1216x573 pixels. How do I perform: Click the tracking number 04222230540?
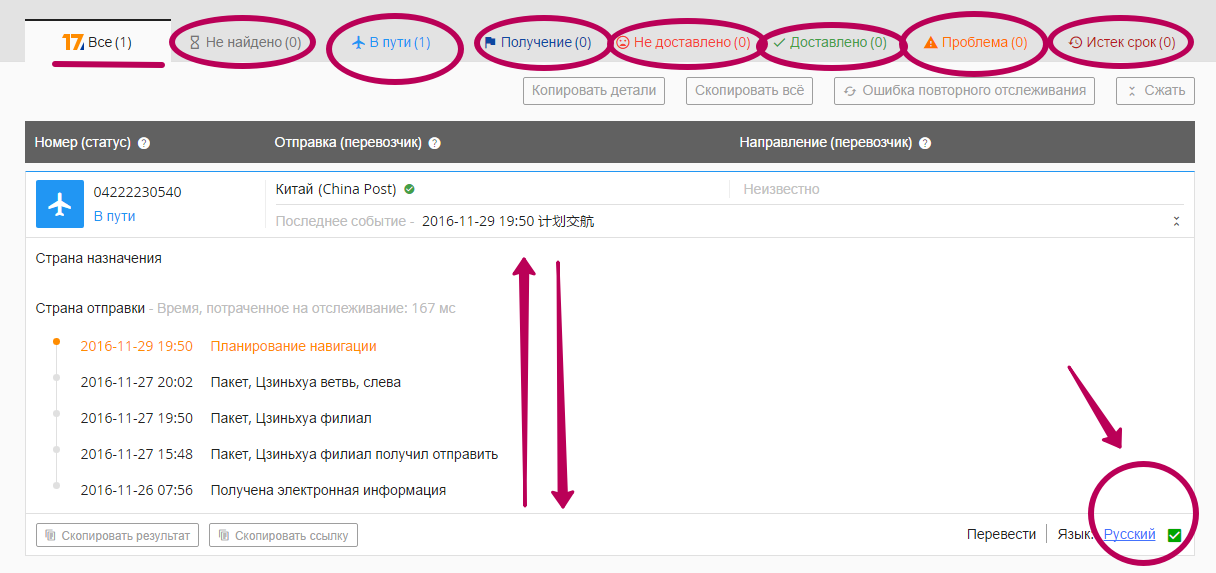click(x=138, y=192)
